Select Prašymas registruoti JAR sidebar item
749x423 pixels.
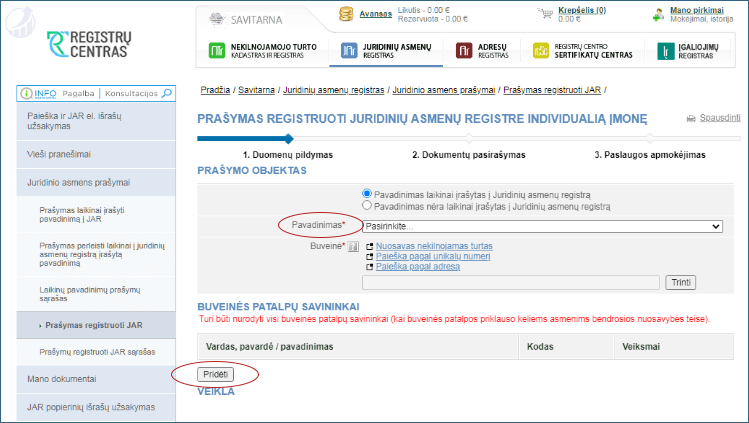[x=96, y=325]
